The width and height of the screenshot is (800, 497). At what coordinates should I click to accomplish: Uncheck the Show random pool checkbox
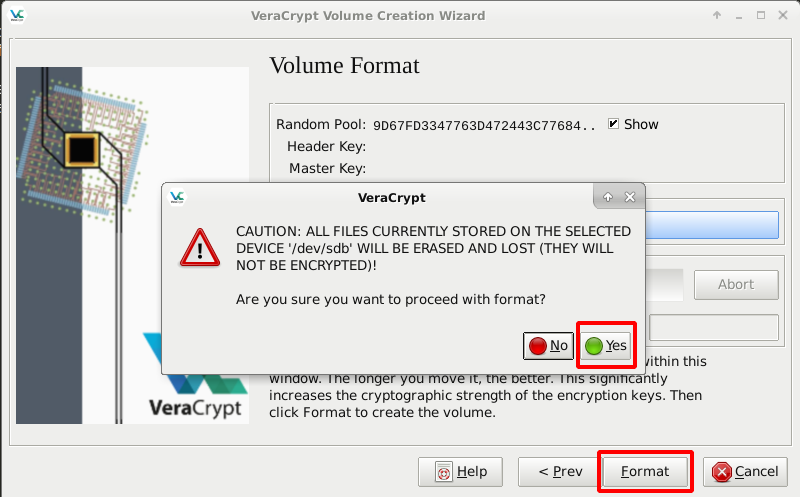click(x=613, y=124)
